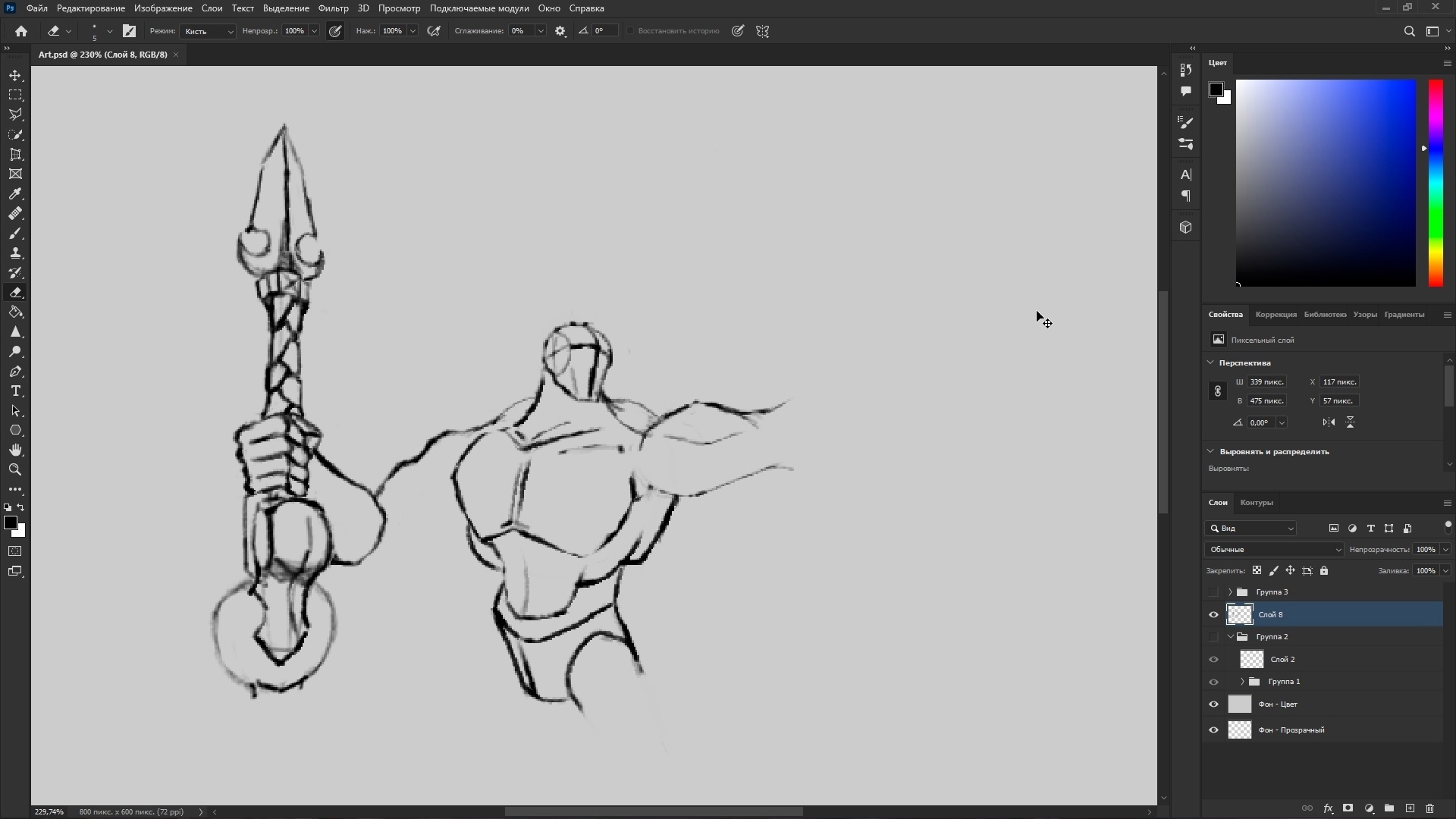This screenshot has height=819, width=1456.
Task: Click the width Ш input field
Action: click(1266, 382)
